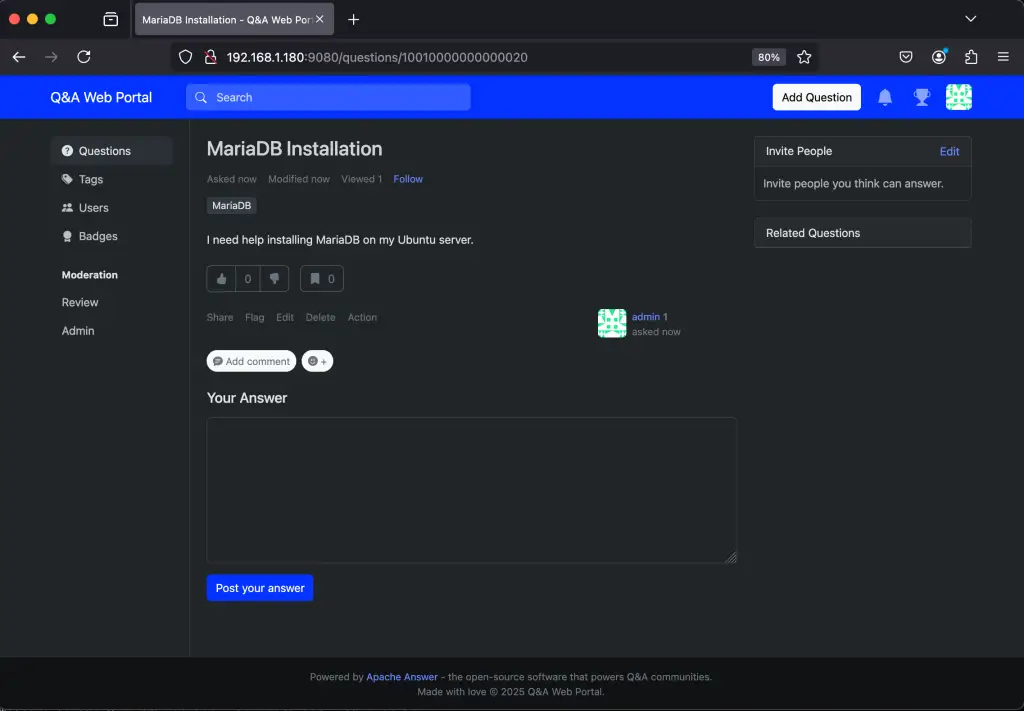Click inside the answer text box
1024x711 pixels.
[470, 490]
